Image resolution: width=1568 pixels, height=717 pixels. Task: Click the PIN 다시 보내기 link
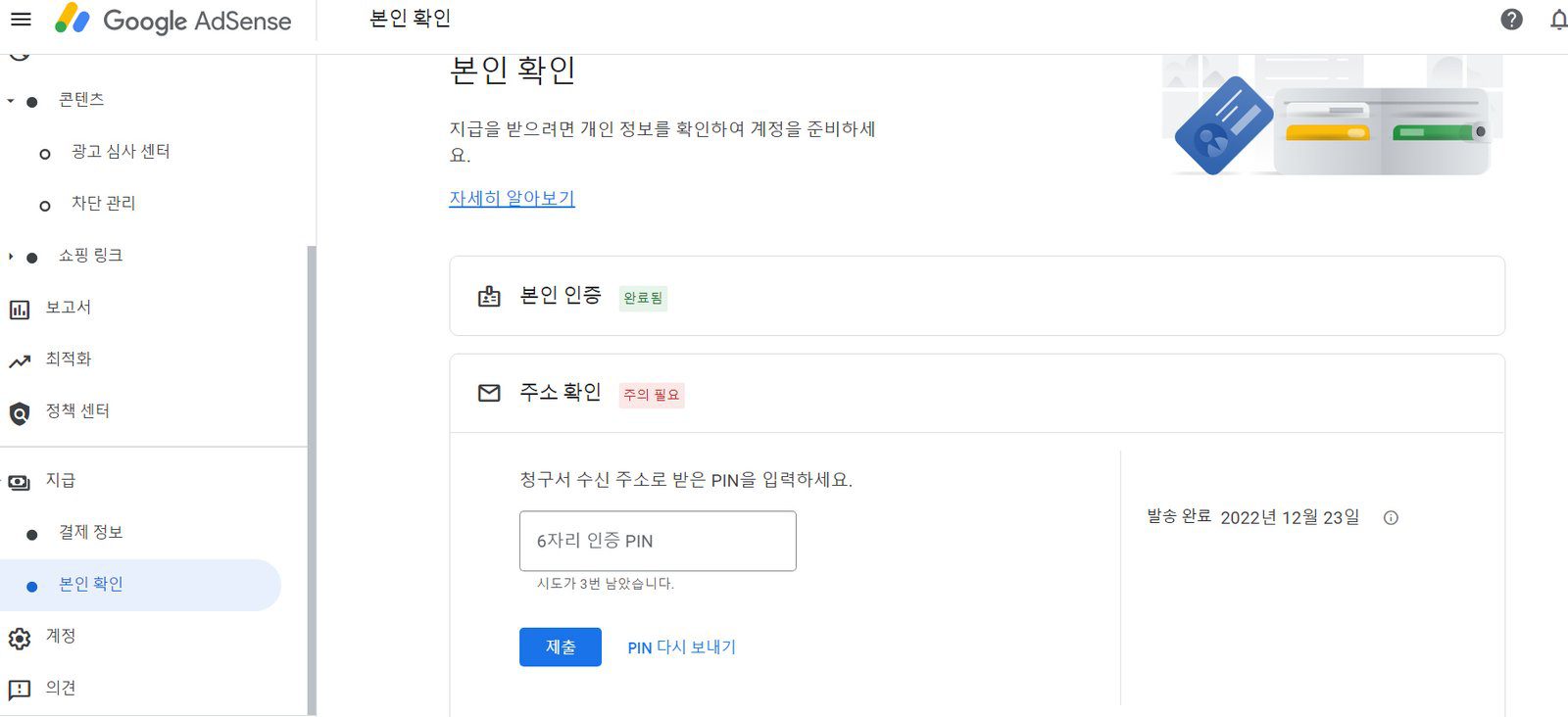pos(681,647)
